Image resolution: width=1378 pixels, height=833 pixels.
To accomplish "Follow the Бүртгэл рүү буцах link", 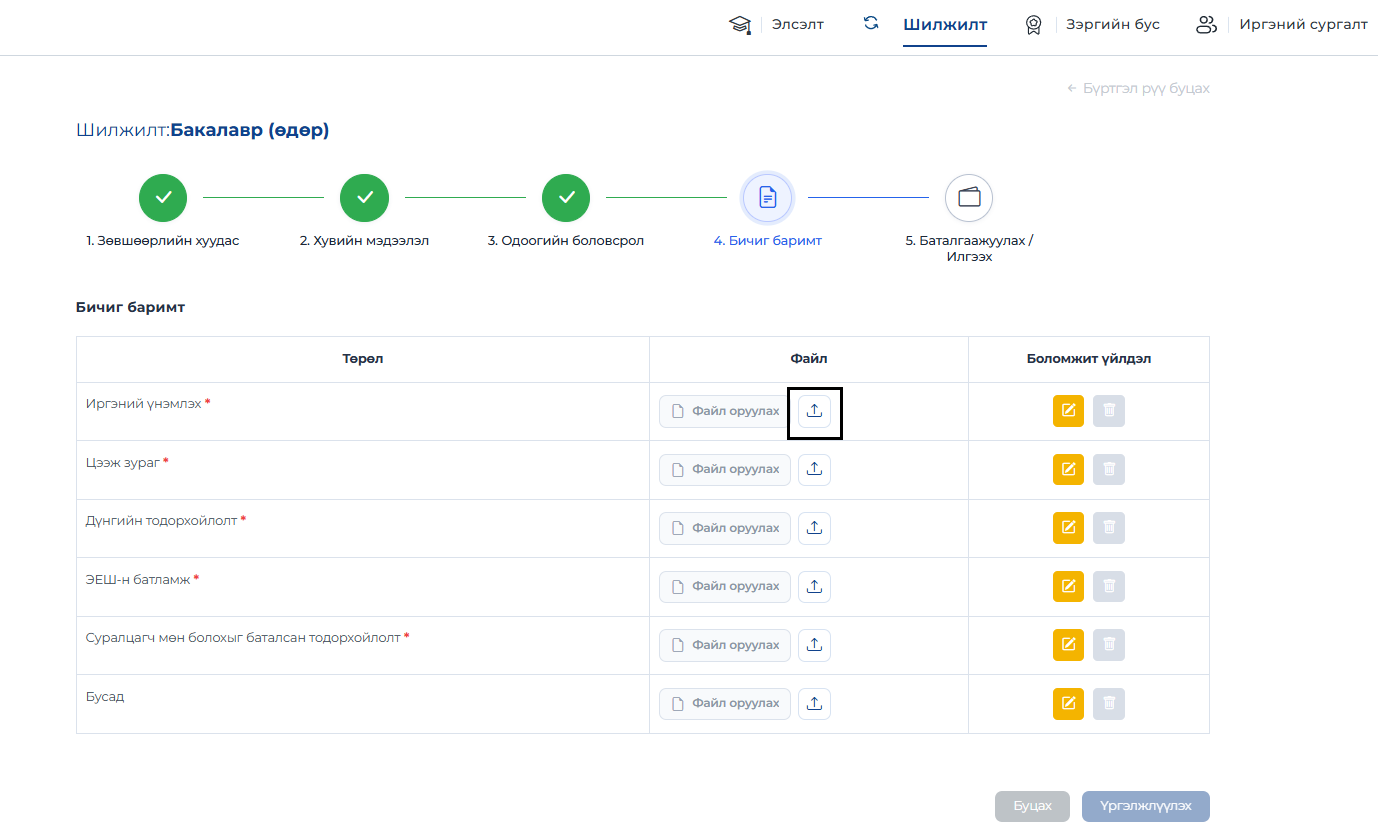I will tap(1139, 89).
